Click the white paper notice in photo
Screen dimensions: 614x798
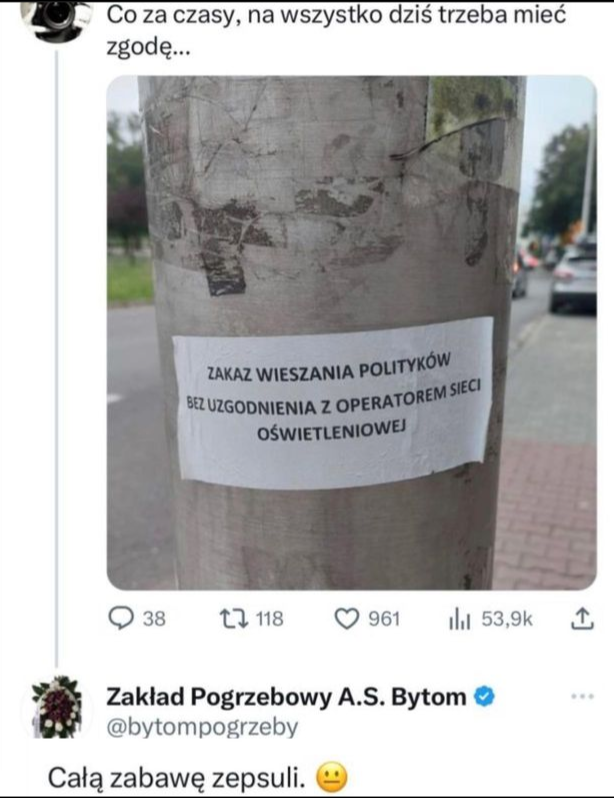coord(334,403)
